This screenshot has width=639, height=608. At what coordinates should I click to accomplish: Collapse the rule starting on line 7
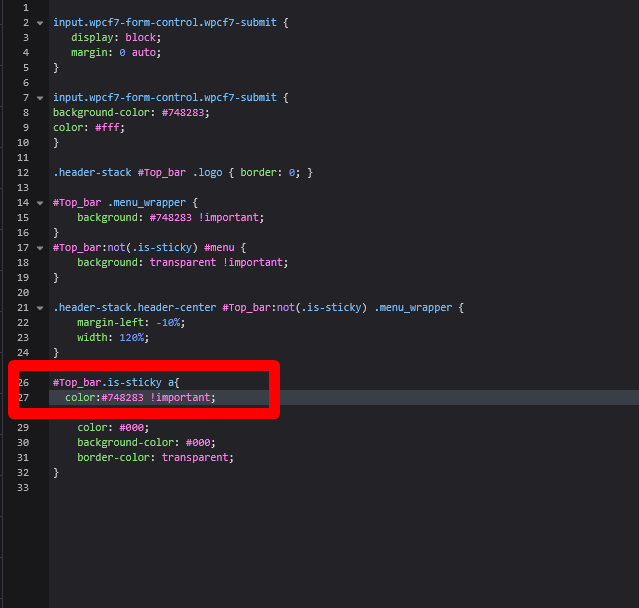click(39, 98)
